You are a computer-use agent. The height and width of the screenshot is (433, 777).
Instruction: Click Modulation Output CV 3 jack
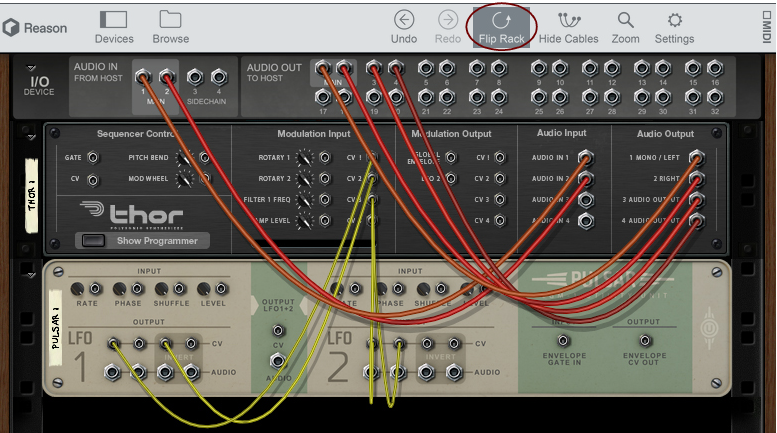pyautogui.click(x=500, y=200)
